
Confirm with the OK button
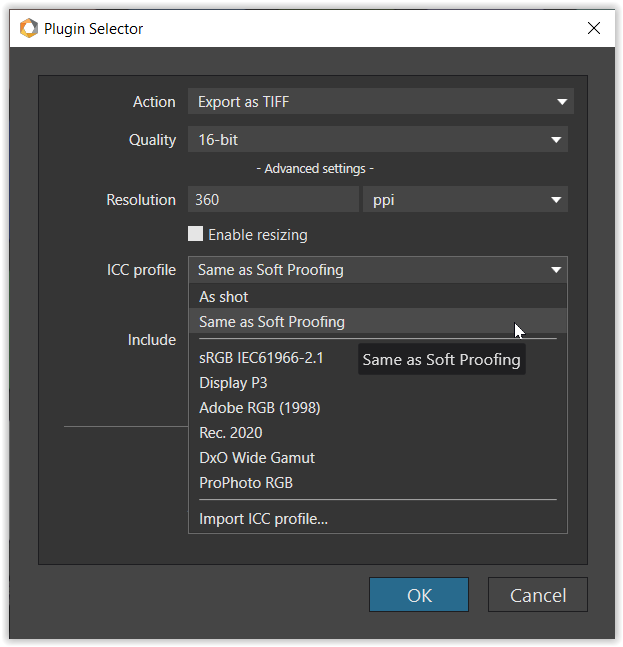pos(419,595)
